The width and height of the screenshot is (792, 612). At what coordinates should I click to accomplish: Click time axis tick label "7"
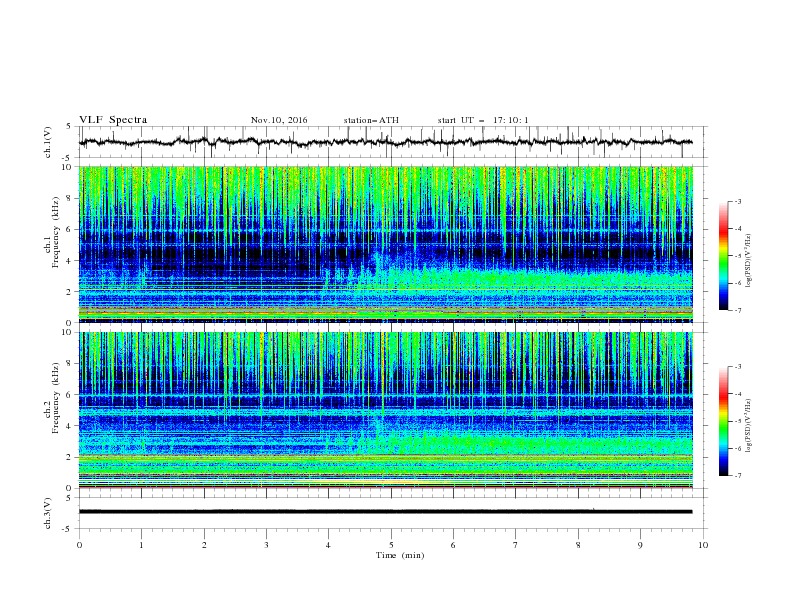516,545
